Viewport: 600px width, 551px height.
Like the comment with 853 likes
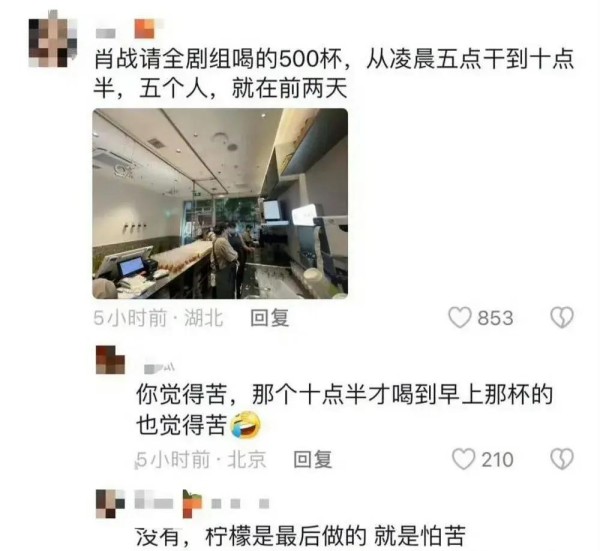click(x=460, y=318)
